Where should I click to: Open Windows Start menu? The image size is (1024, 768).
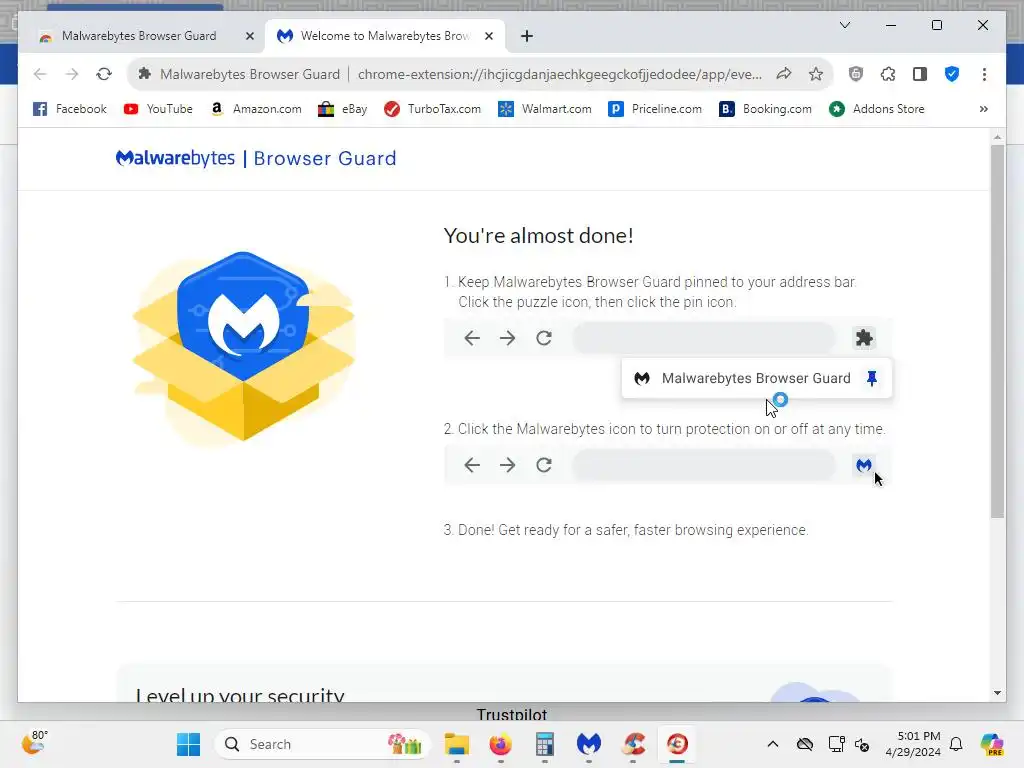point(189,744)
